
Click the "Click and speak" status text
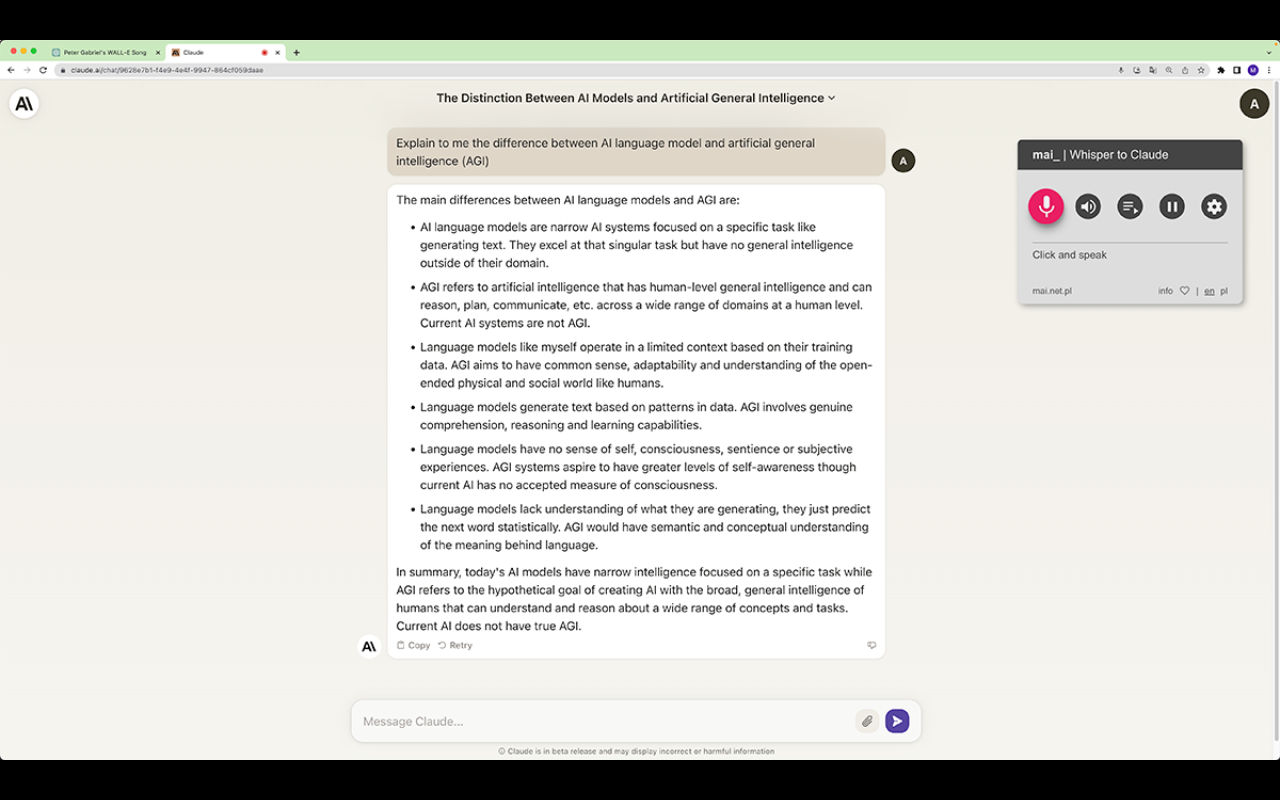(1069, 255)
